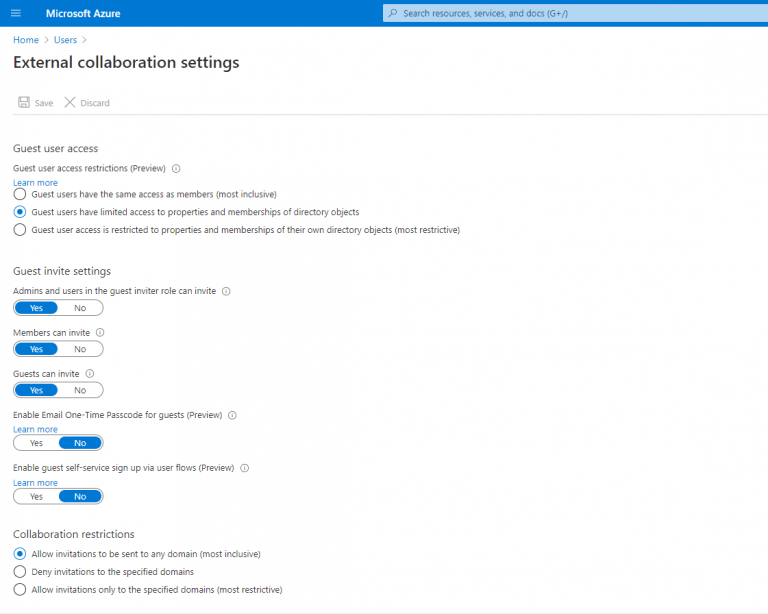Open info icon for guest user access restrictions

pos(176,168)
